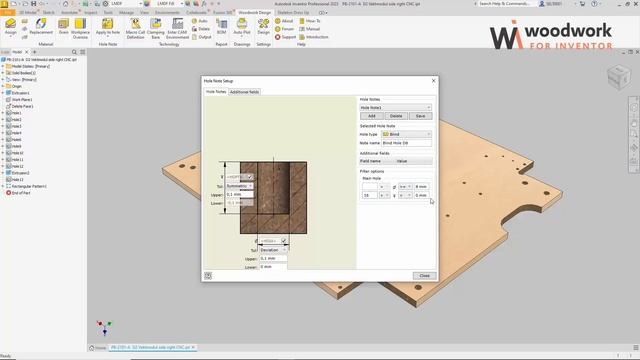
Task: Open the Output technology command
Action: pos(201,37)
